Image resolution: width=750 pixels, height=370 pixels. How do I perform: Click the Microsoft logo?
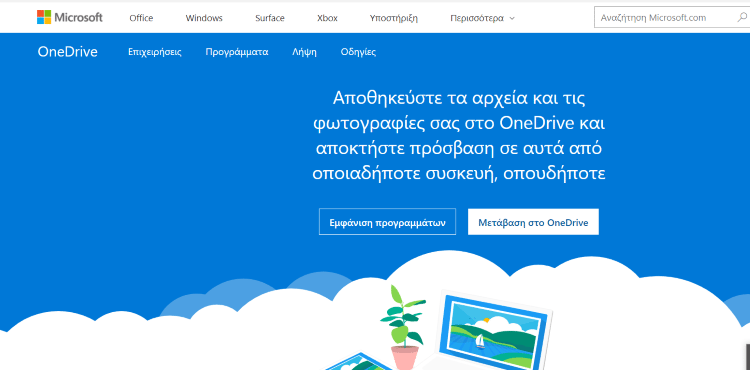point(70,18)
